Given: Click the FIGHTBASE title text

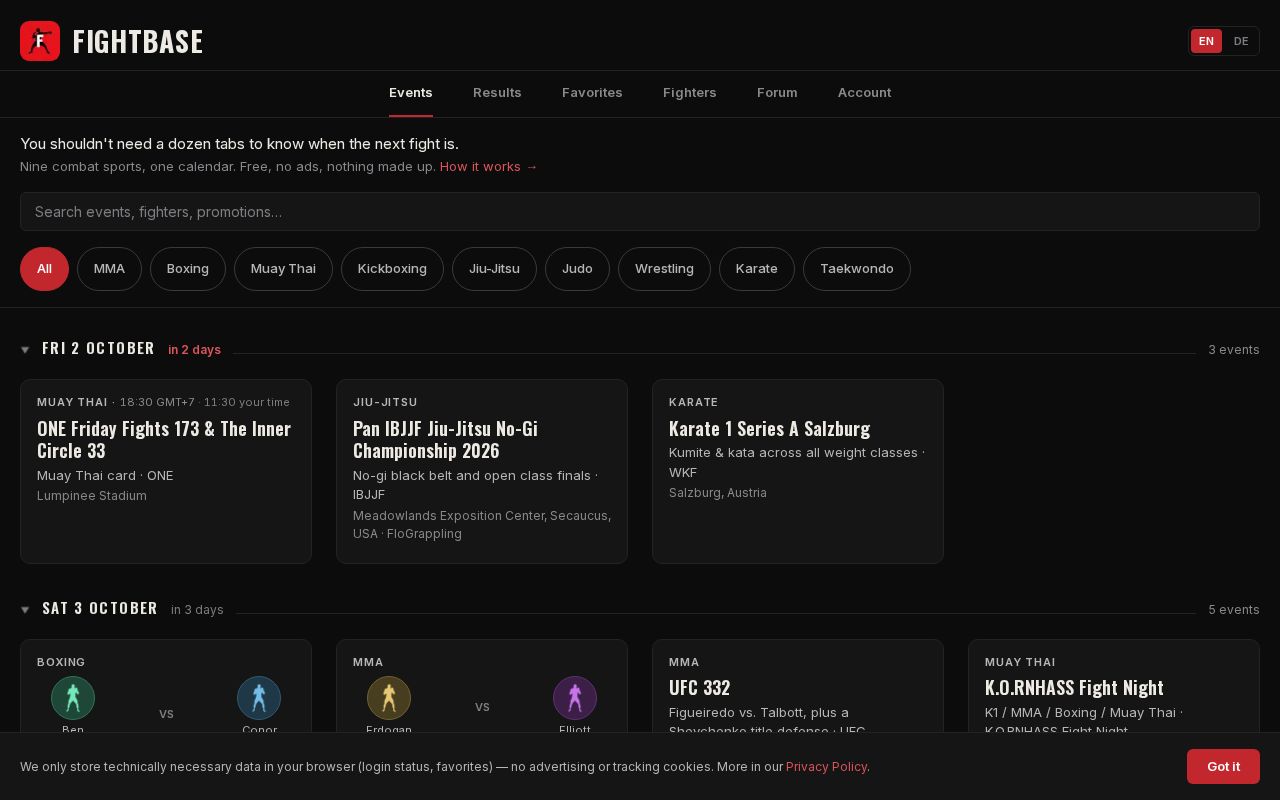Looking at the screenshot, I should tap(138, 42).
